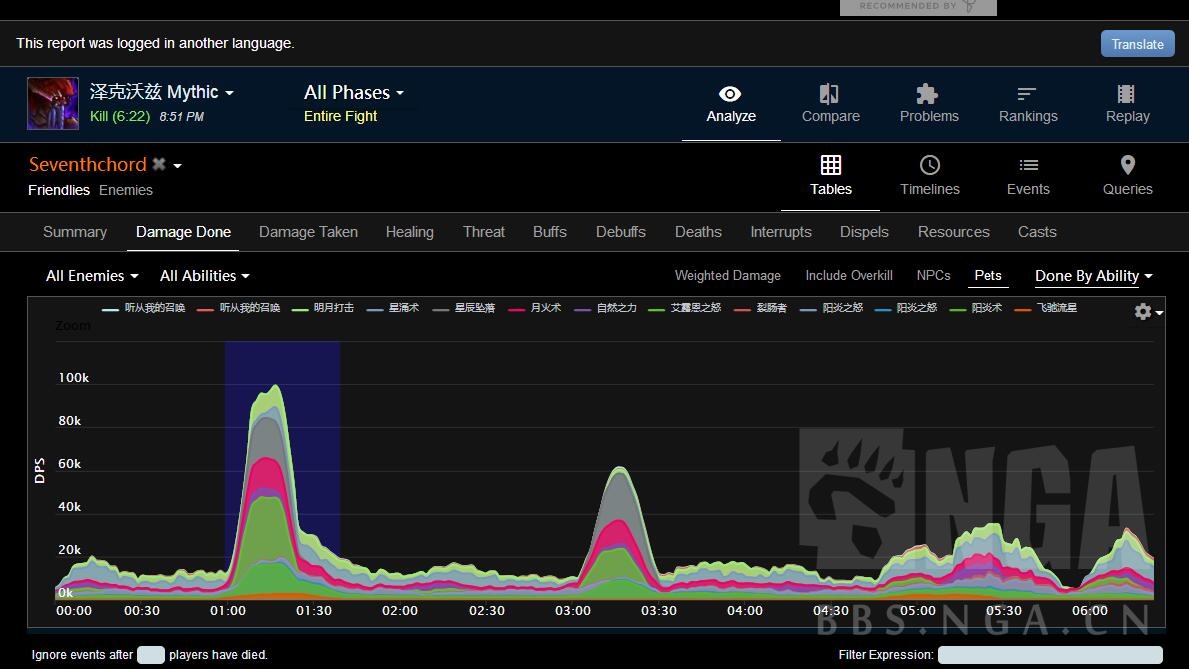
Task: Expand the 泽克沃兹 Mythic fight dropdown
Action: (x=162, y=93)
